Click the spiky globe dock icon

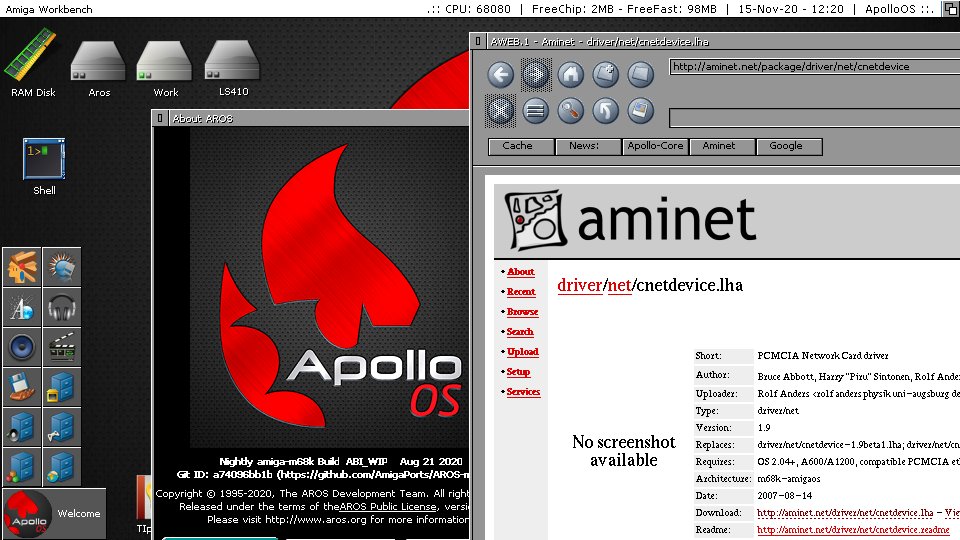coord(62,267)
